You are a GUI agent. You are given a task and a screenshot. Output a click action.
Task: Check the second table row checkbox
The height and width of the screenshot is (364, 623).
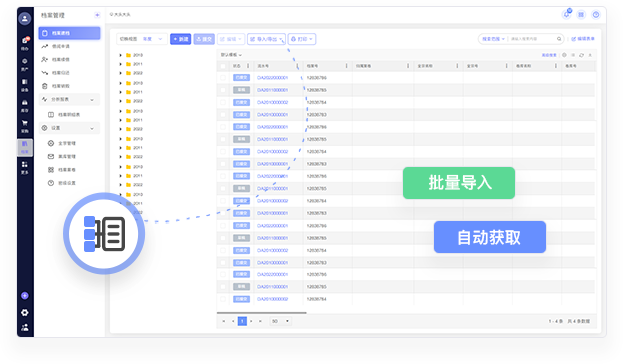(223, 90)
